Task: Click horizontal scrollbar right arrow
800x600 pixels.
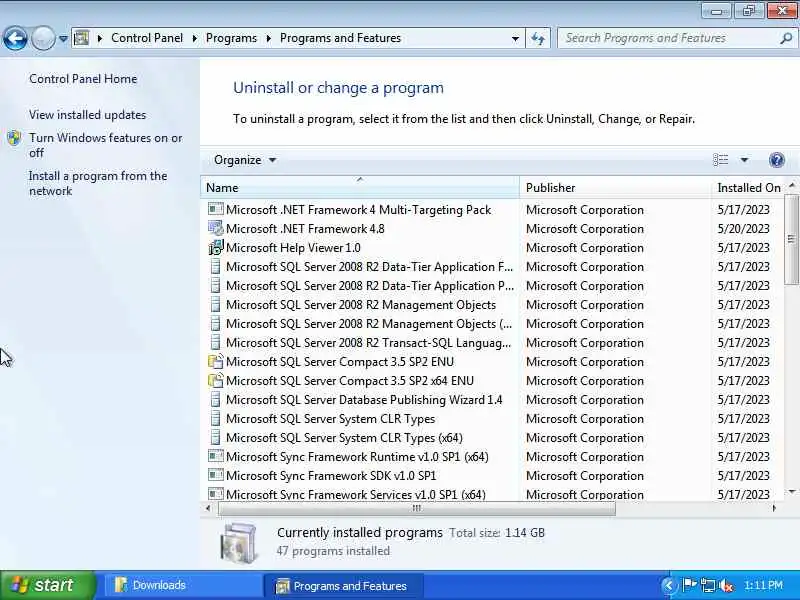Action: (x=774, y=508)
